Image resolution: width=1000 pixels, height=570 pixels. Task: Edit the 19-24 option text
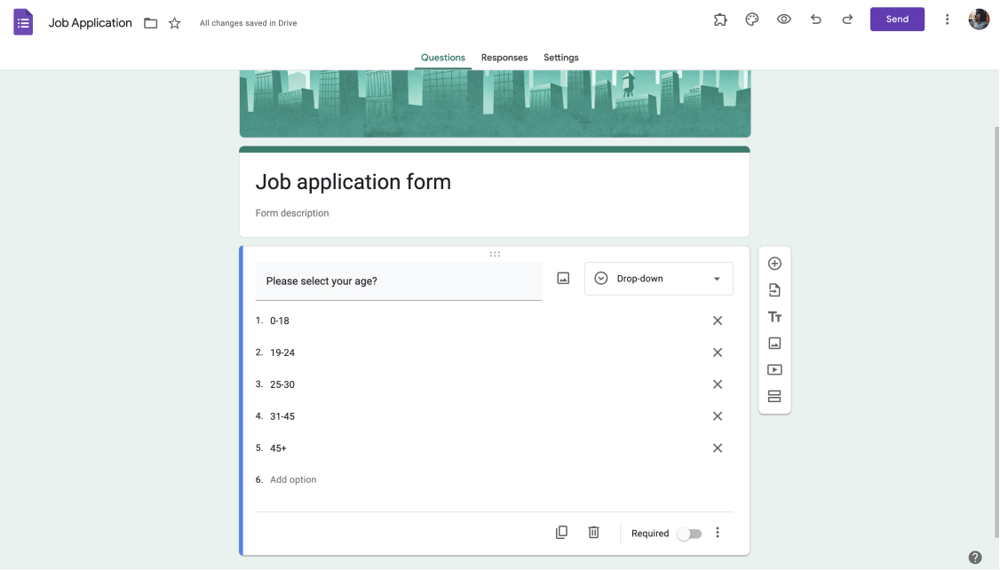click(x=283, y=353)
